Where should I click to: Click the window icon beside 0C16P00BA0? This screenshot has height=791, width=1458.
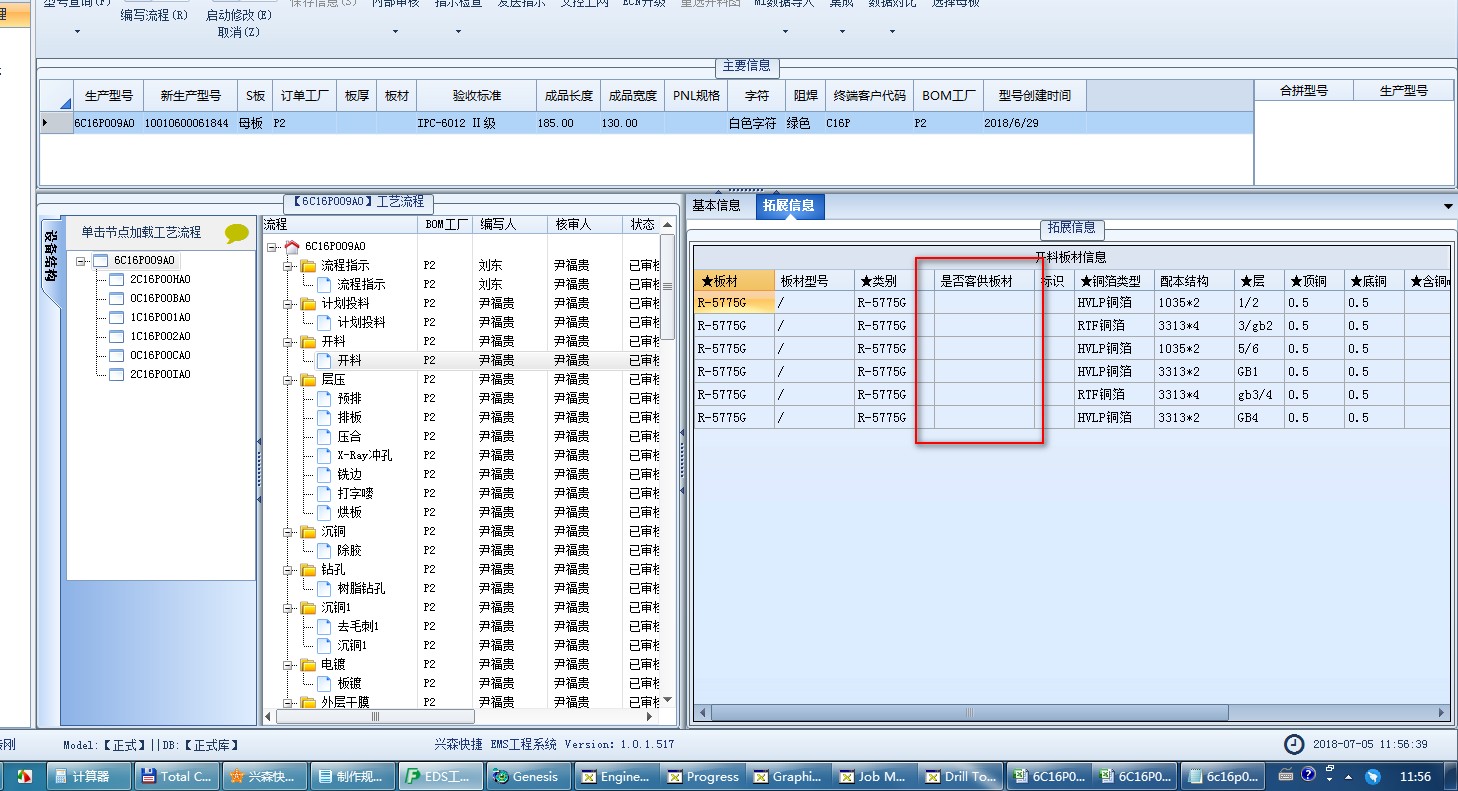116,298
